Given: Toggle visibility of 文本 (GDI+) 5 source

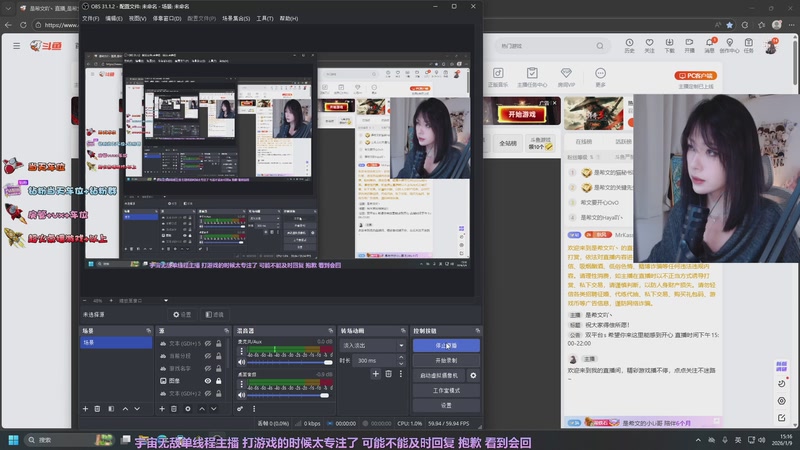Looking at the screenshot, I should coord(208,343).
